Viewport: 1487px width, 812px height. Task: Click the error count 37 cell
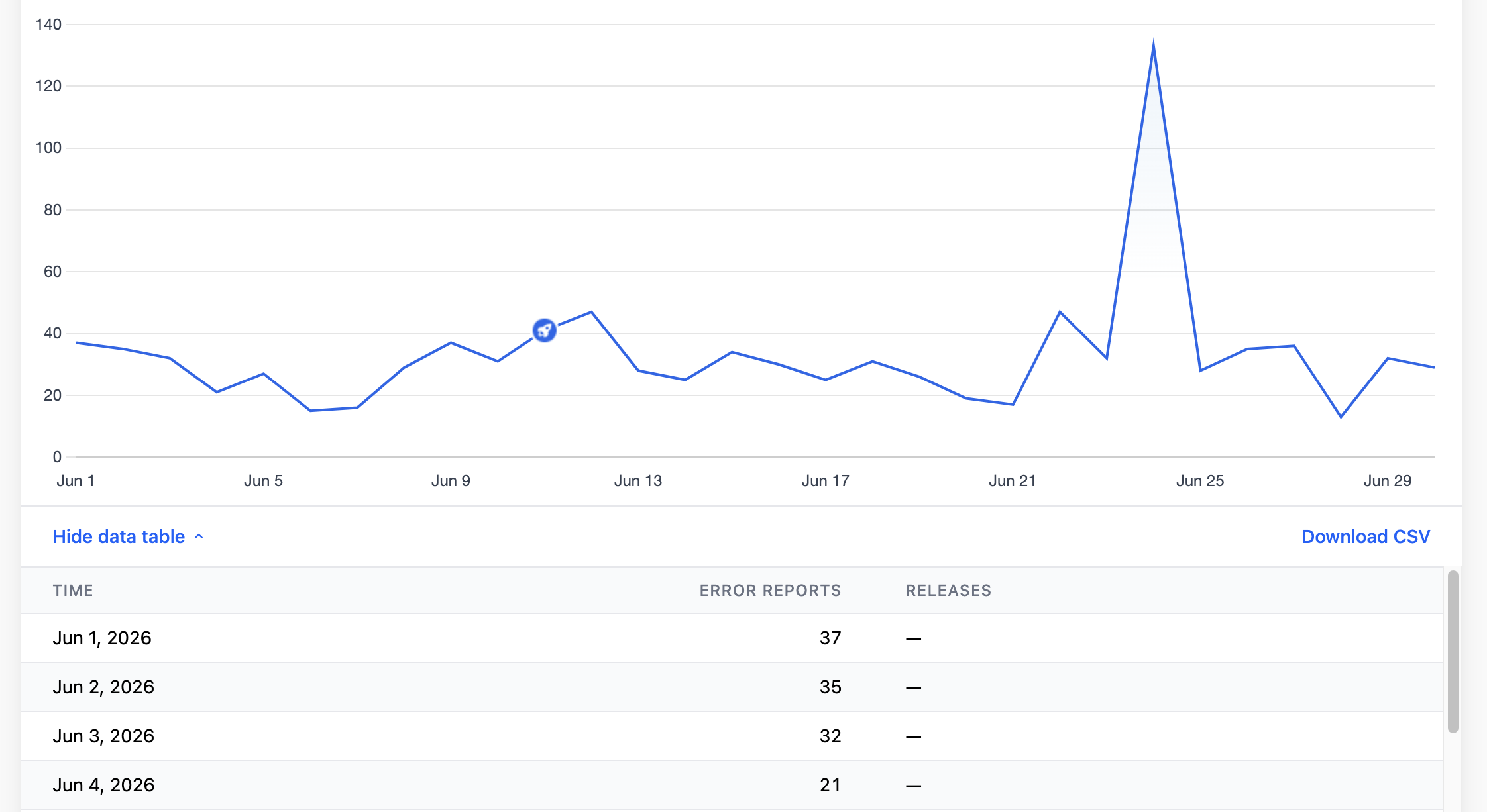point(830,638)
